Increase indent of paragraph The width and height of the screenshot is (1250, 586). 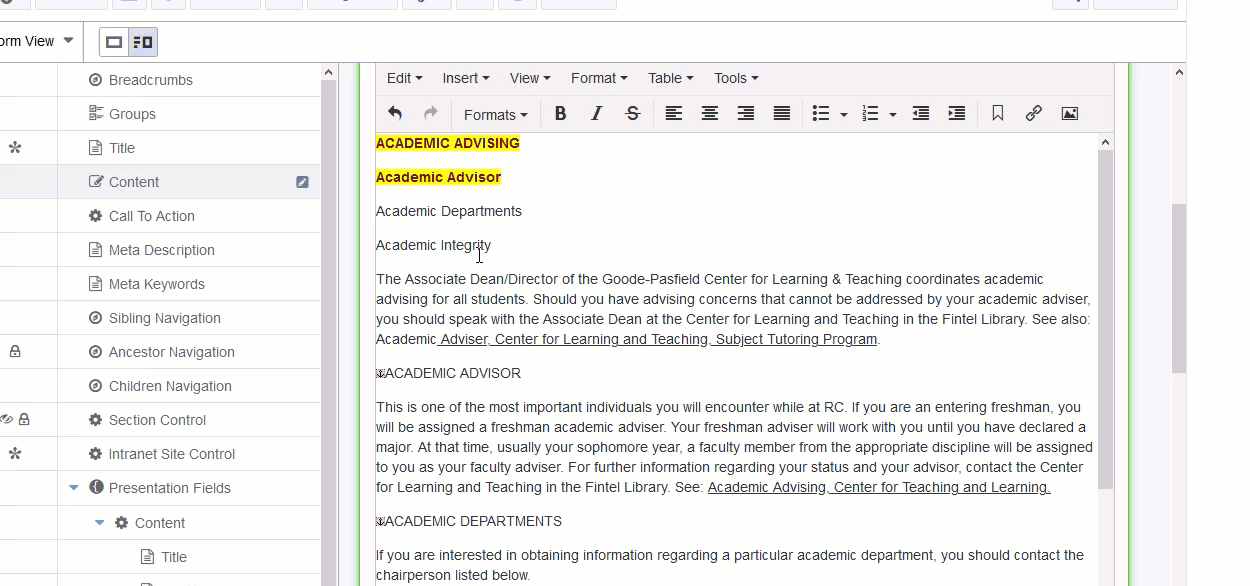[x=957, y=114]
